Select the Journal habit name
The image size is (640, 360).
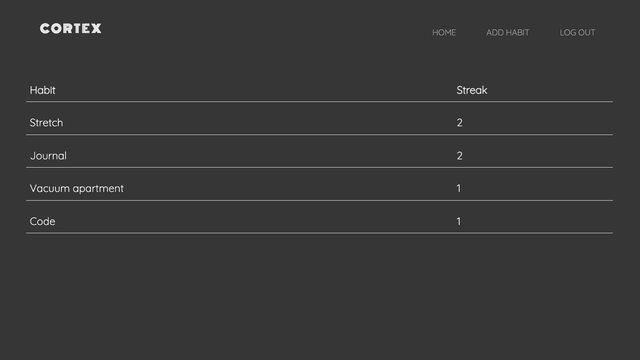click(48, 156)
